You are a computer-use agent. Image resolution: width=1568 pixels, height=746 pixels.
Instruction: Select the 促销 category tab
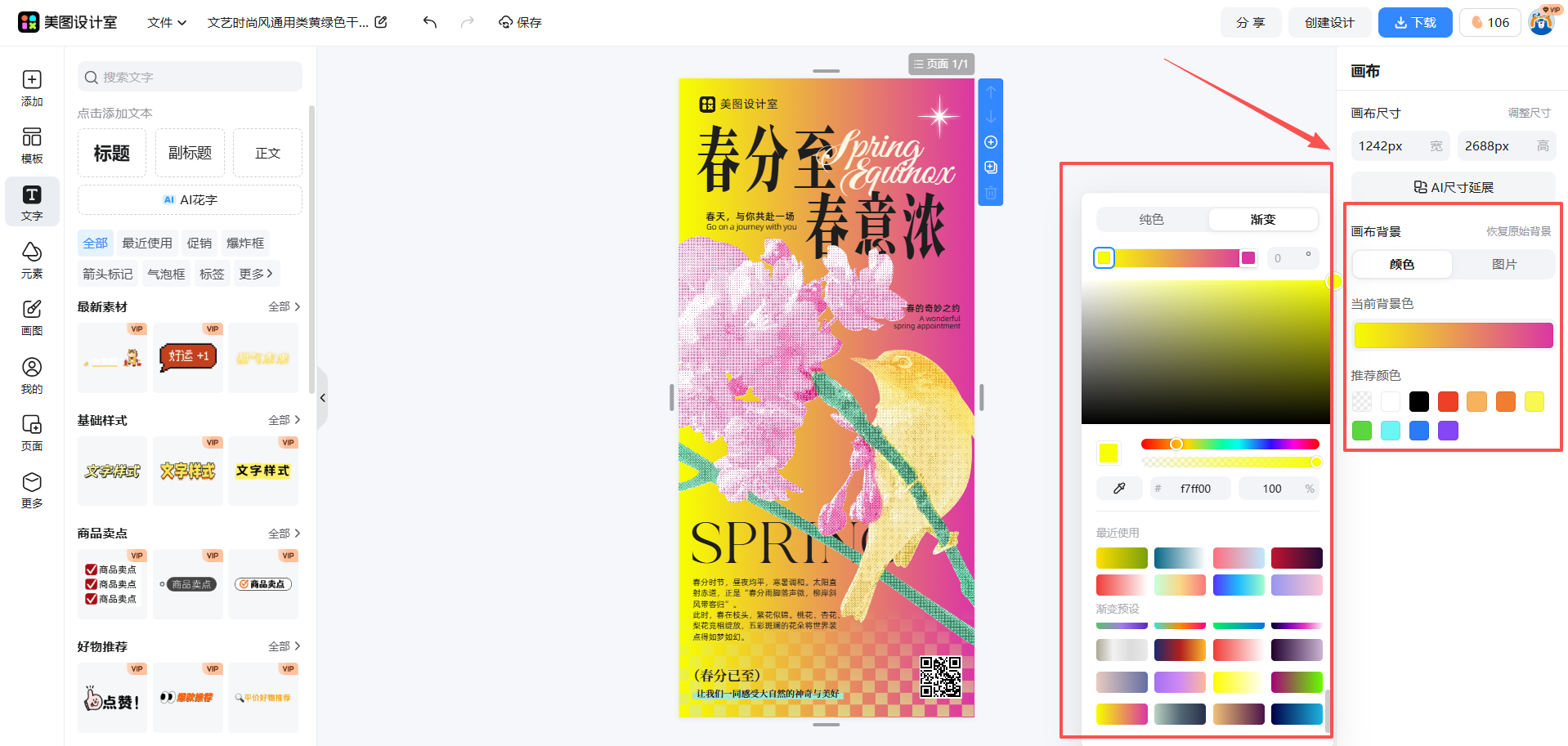pos(199,243)
